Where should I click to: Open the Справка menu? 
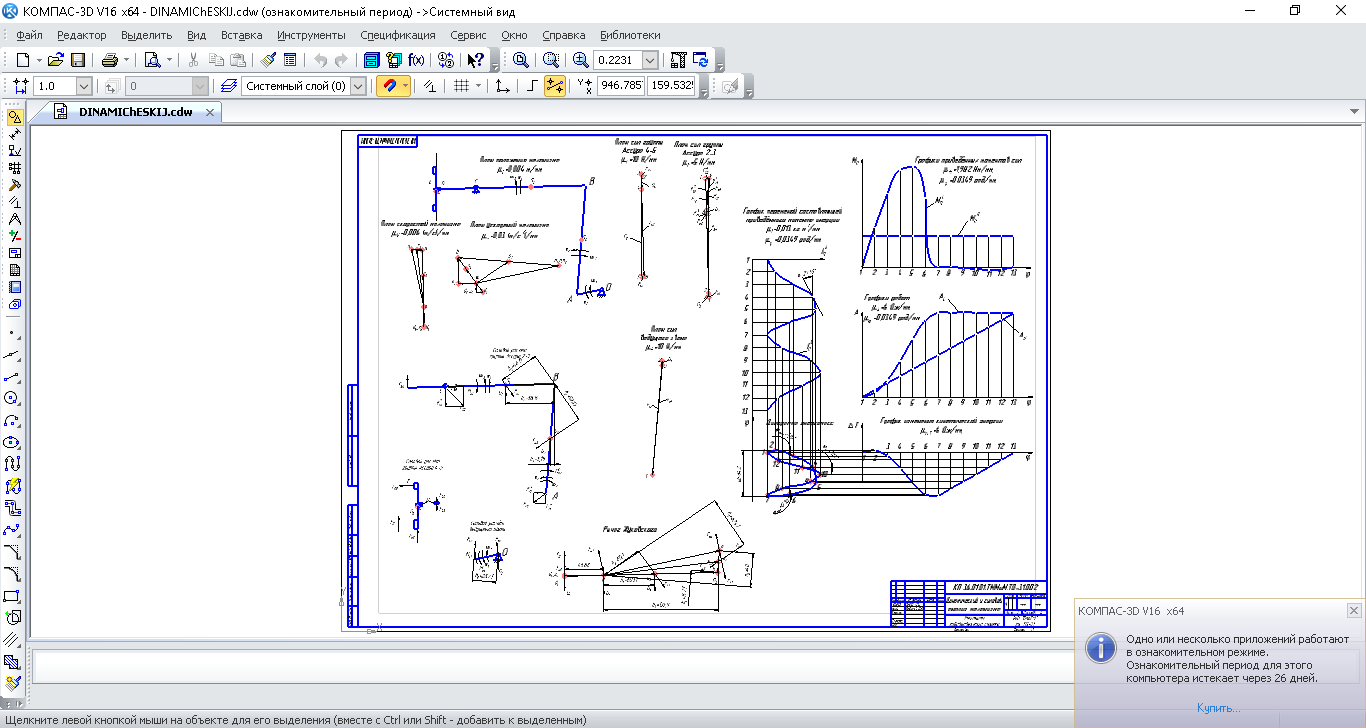click(x=563, y=35)
